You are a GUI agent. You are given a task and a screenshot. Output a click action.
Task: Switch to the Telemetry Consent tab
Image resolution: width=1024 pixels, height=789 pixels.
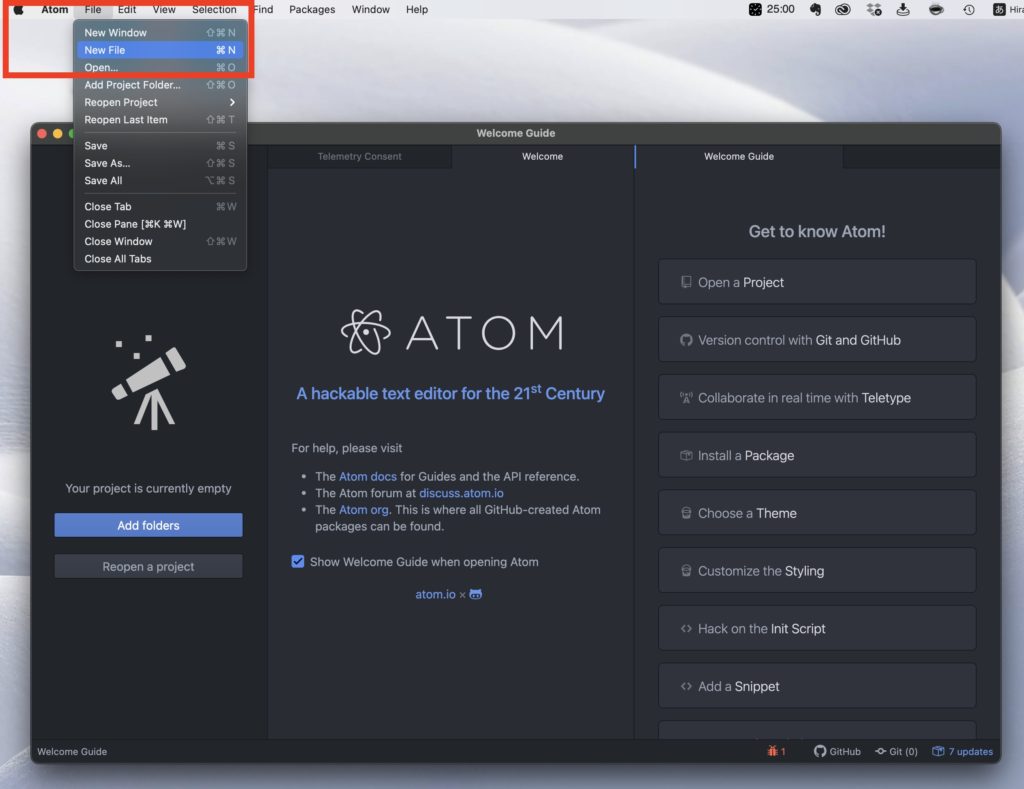[x=359, y=157]
